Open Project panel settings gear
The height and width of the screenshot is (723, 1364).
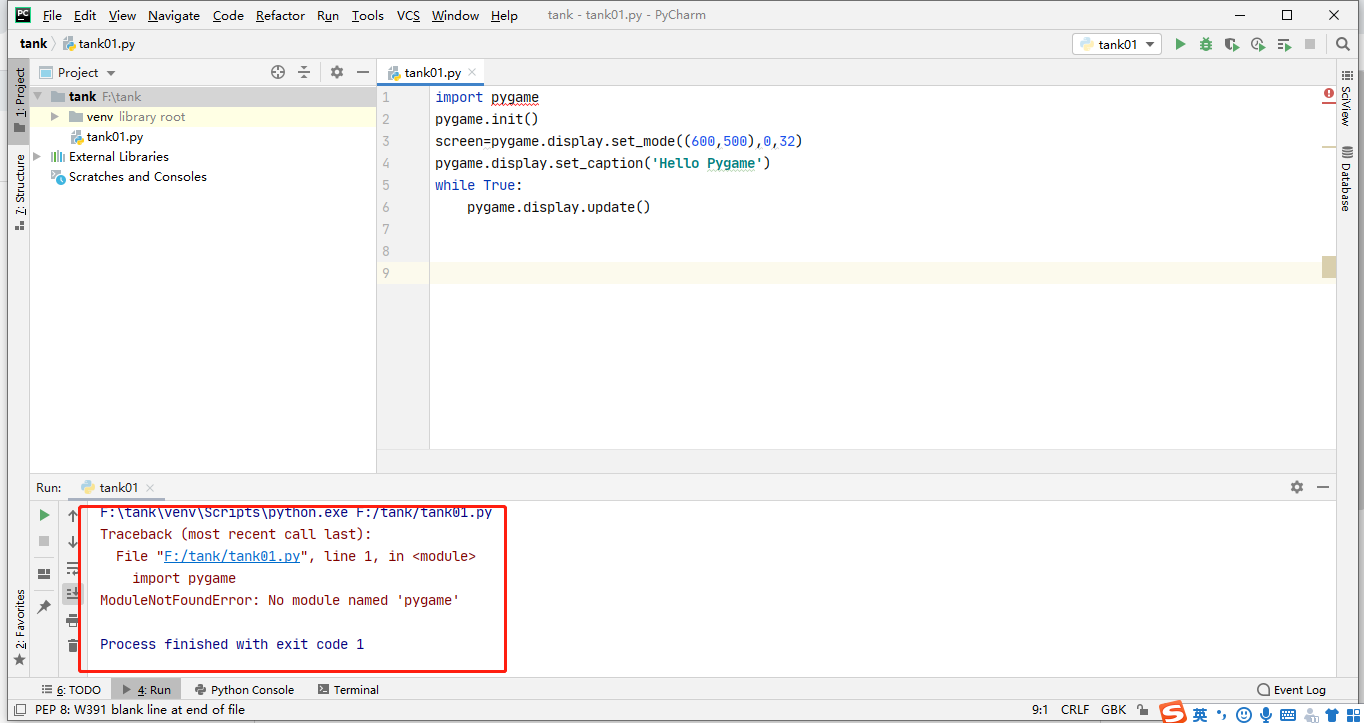(337, 72)
